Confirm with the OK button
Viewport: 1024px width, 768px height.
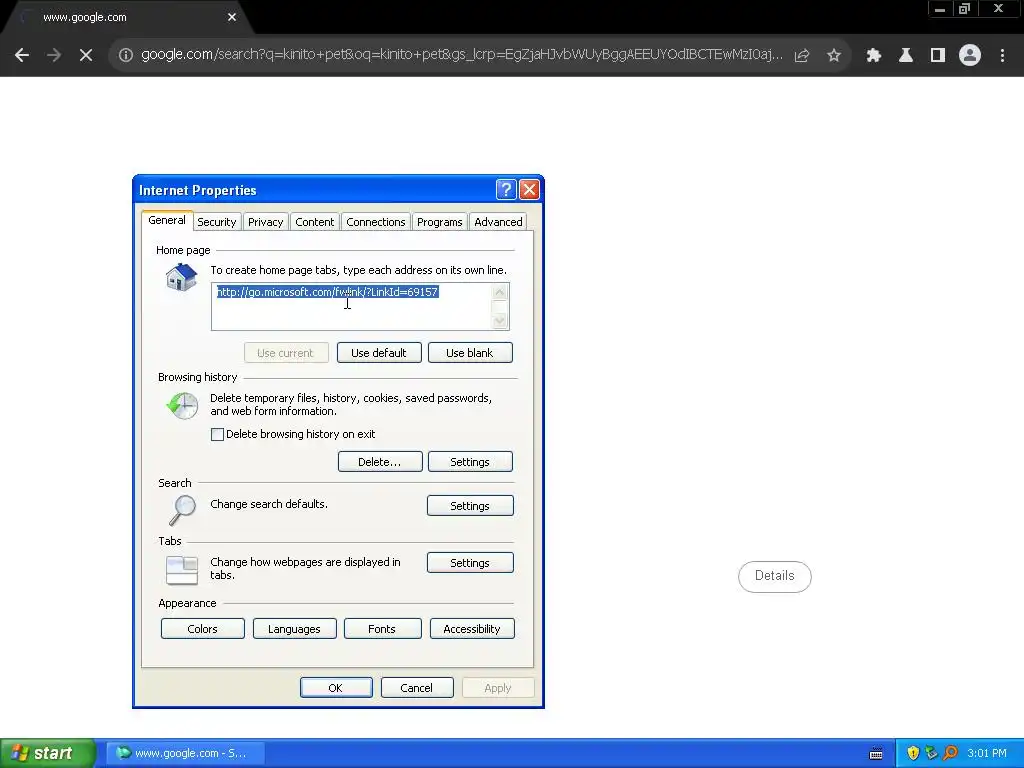[336, 688]
